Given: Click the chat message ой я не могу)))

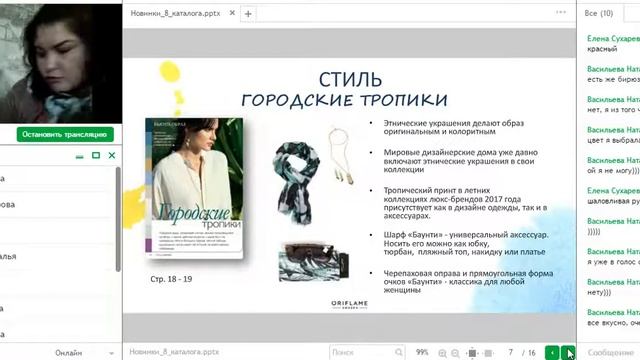Looking at the screenshot, I should click(613, 171).
